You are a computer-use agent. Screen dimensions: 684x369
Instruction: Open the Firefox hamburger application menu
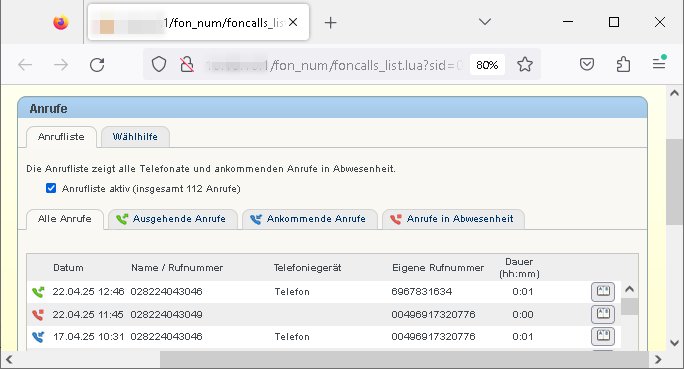pyautogui.click(x=659, y=64)
